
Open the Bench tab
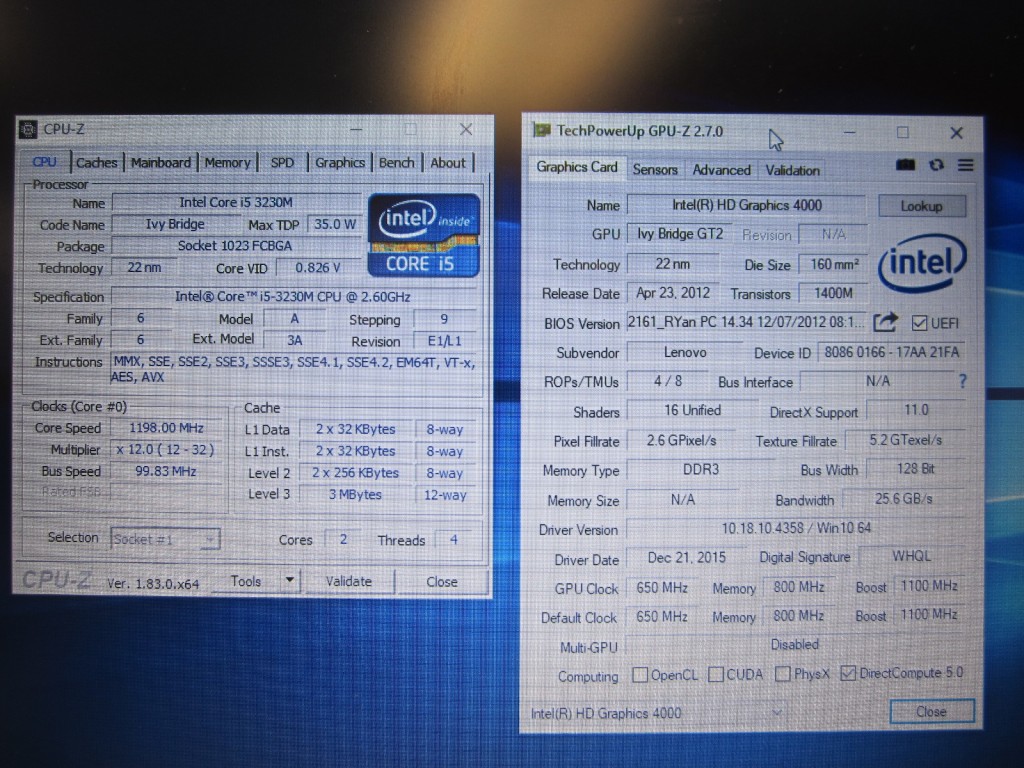pyautogui.click(x=396, y=163)
